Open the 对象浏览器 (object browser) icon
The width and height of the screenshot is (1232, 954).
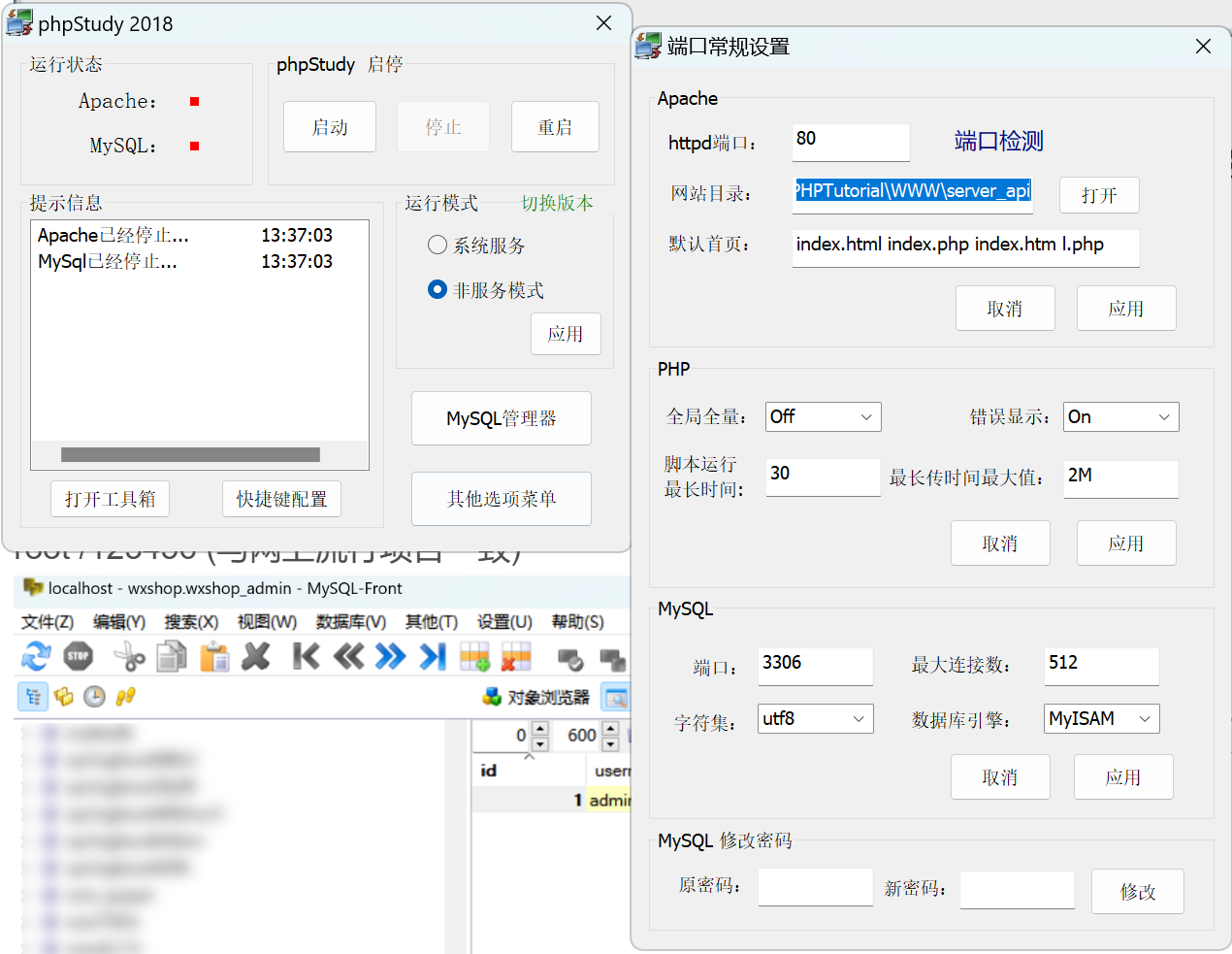click(536, 696)
